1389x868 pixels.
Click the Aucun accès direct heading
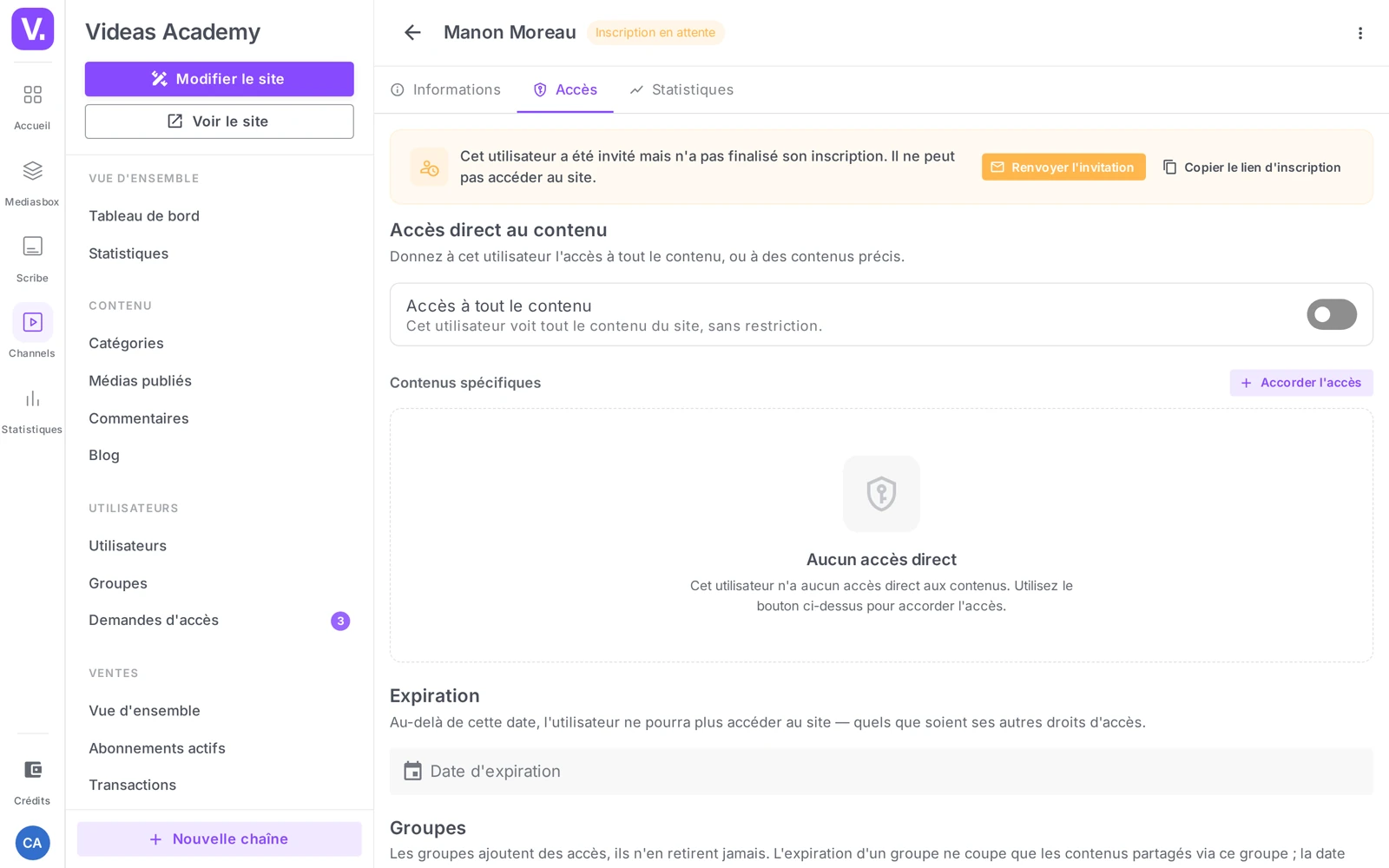(881, 560)
